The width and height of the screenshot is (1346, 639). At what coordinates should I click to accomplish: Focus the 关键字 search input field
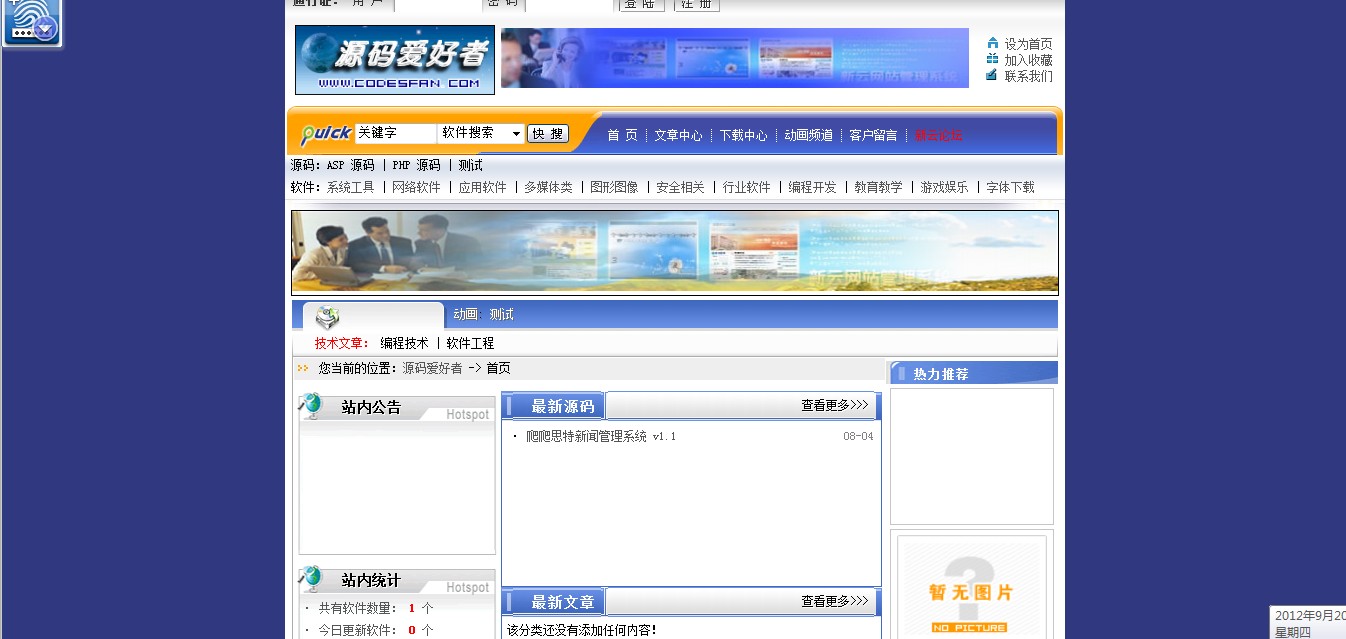point(396,133)
